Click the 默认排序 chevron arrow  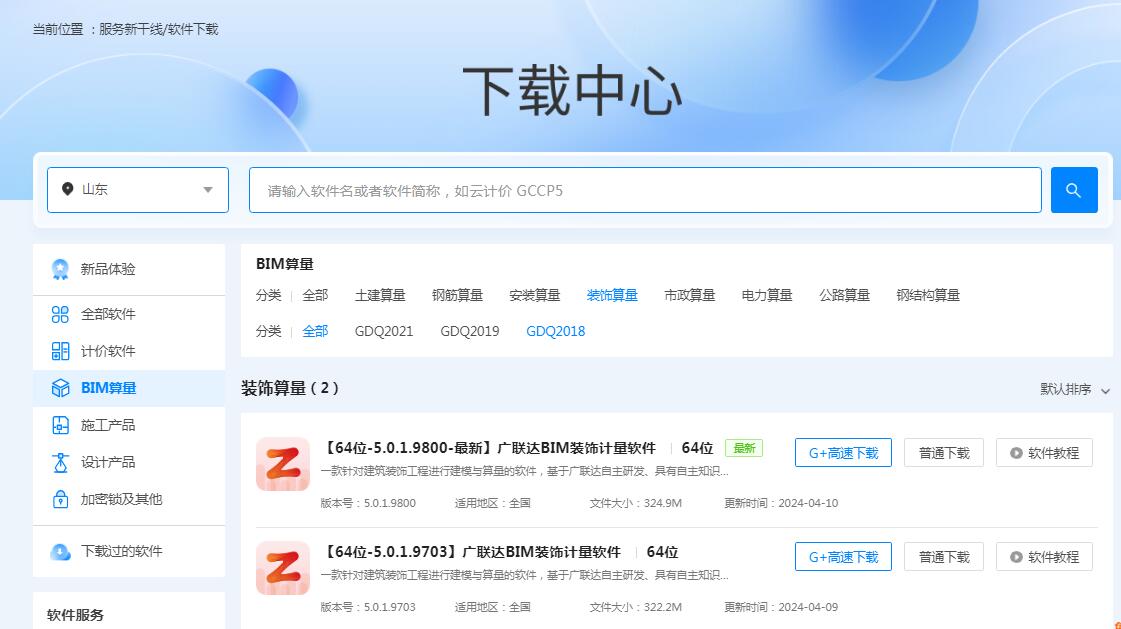click(1105, 391)
